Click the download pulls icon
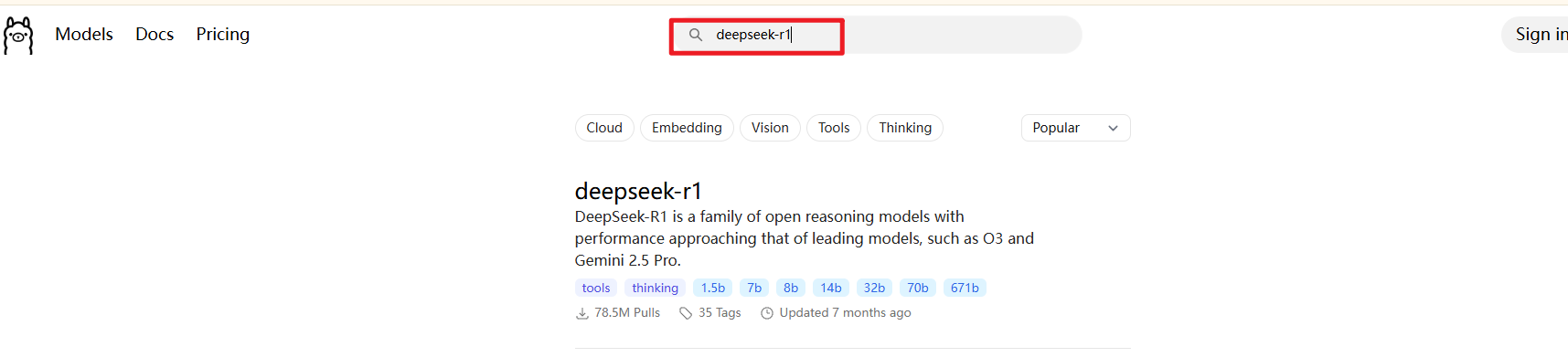This screenshot has height=357, width=1568. (582, 313)
